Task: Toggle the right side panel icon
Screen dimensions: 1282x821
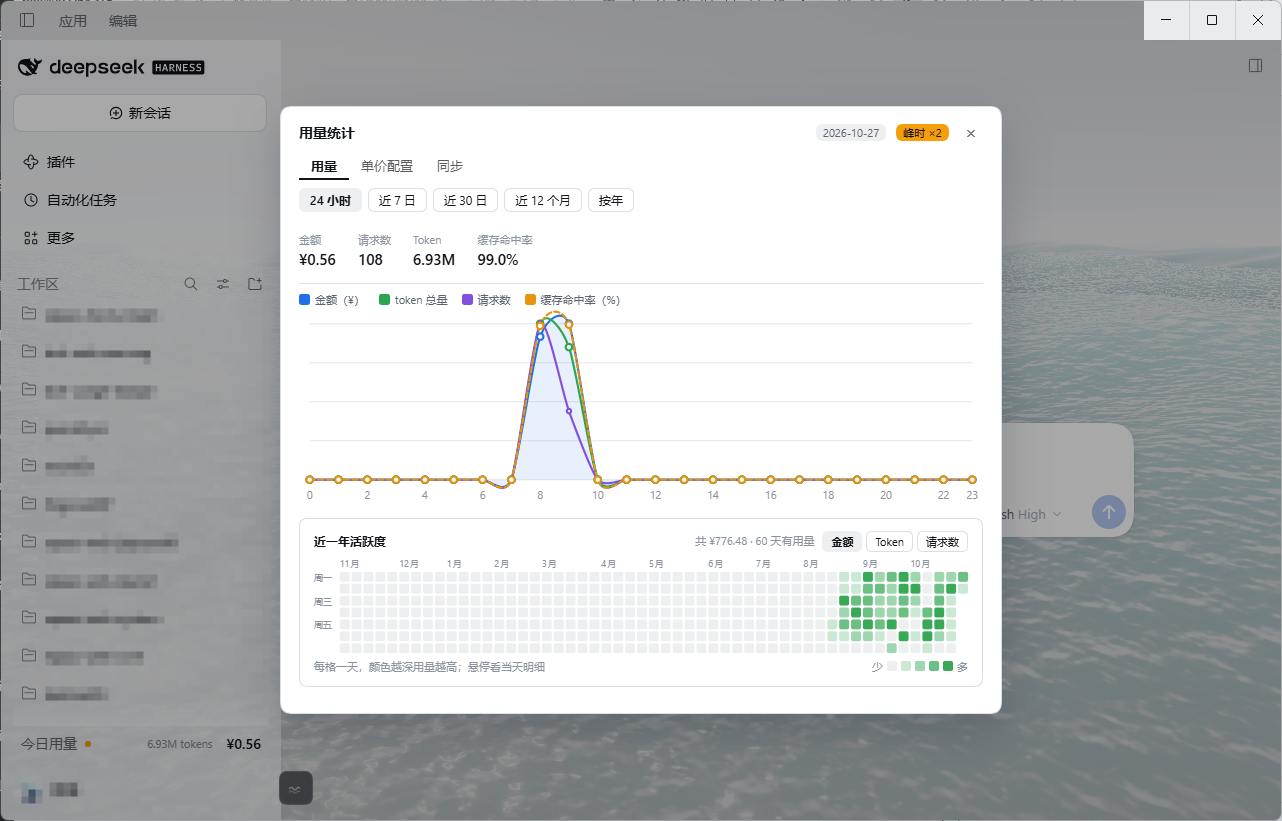Action: coord(1255,65)
